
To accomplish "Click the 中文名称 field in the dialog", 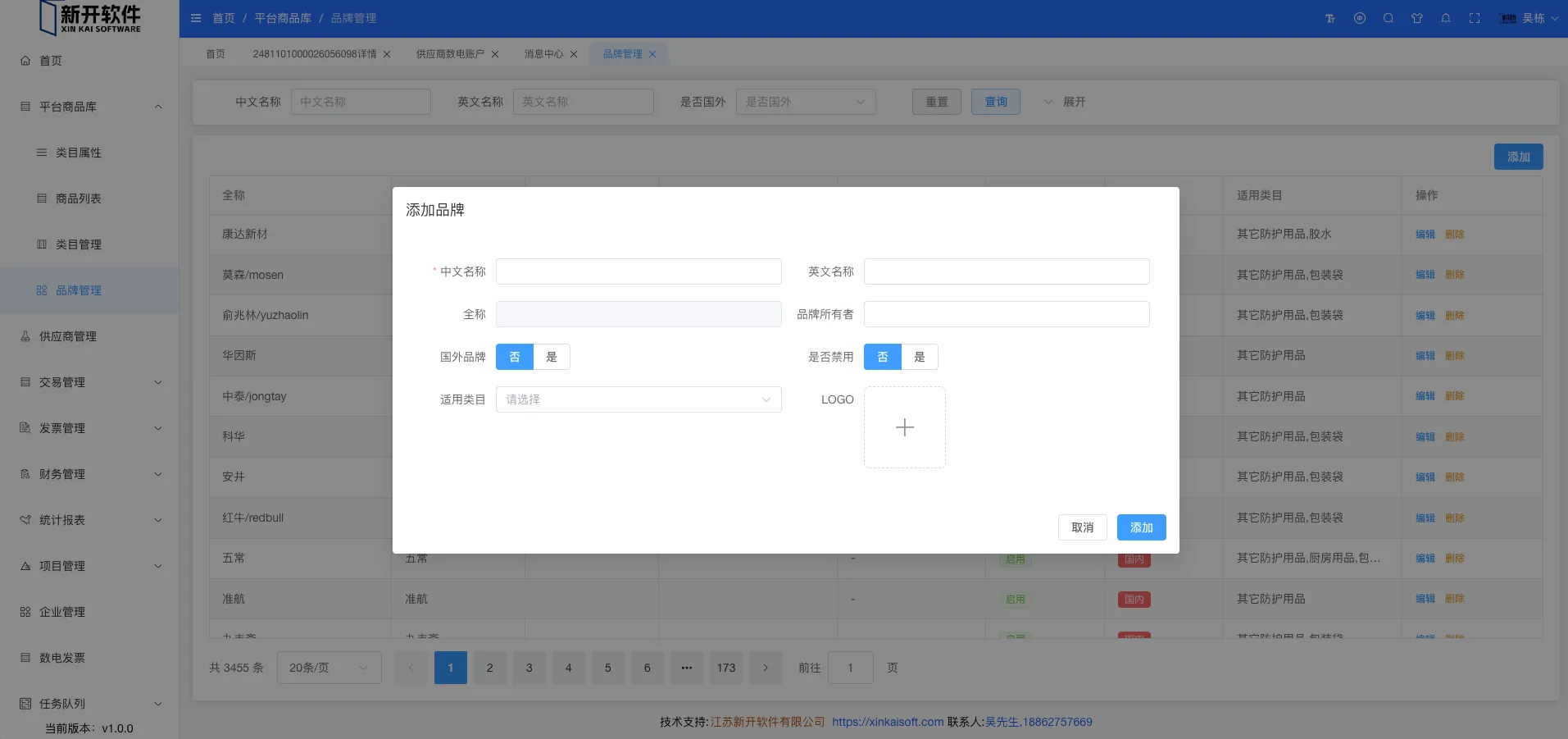I will click(x=638, y=271).
